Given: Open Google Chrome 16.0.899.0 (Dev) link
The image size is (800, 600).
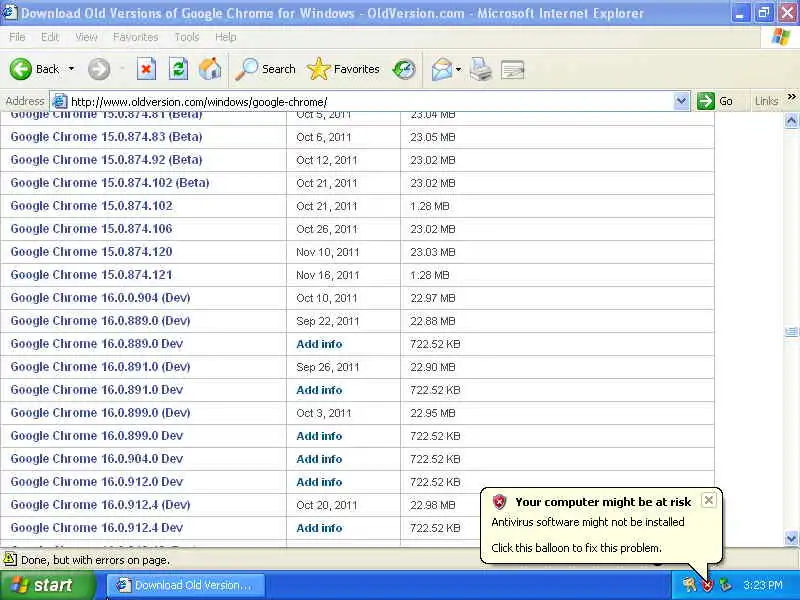Looking at the screenshot, I should tap(101, 412).
